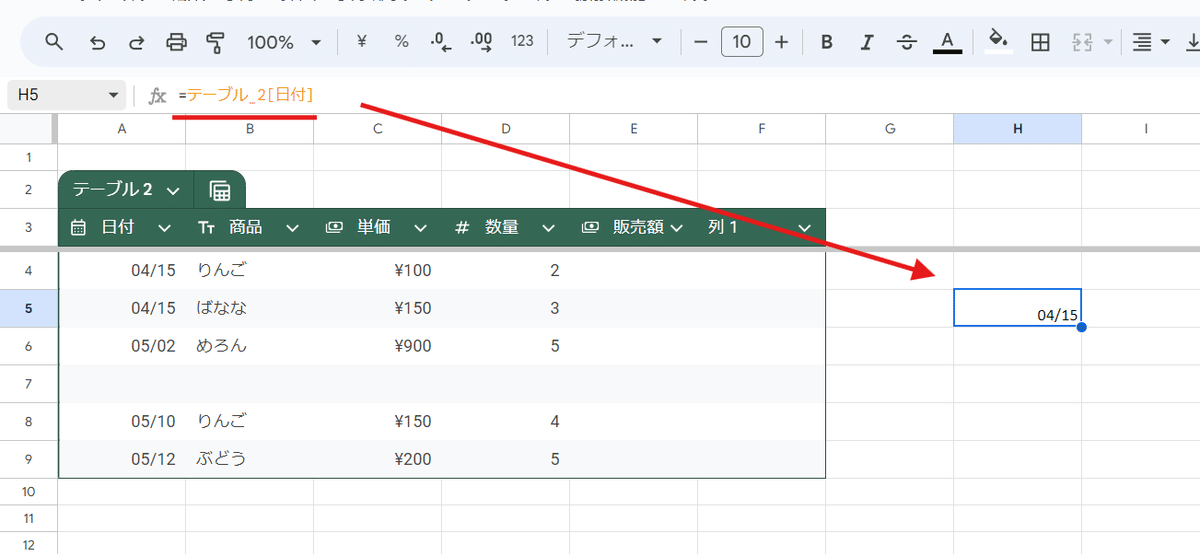This screenshot has height=554, width=1200.
Task: Open the 100% zoom dropdown
Action: pos(284,42)
